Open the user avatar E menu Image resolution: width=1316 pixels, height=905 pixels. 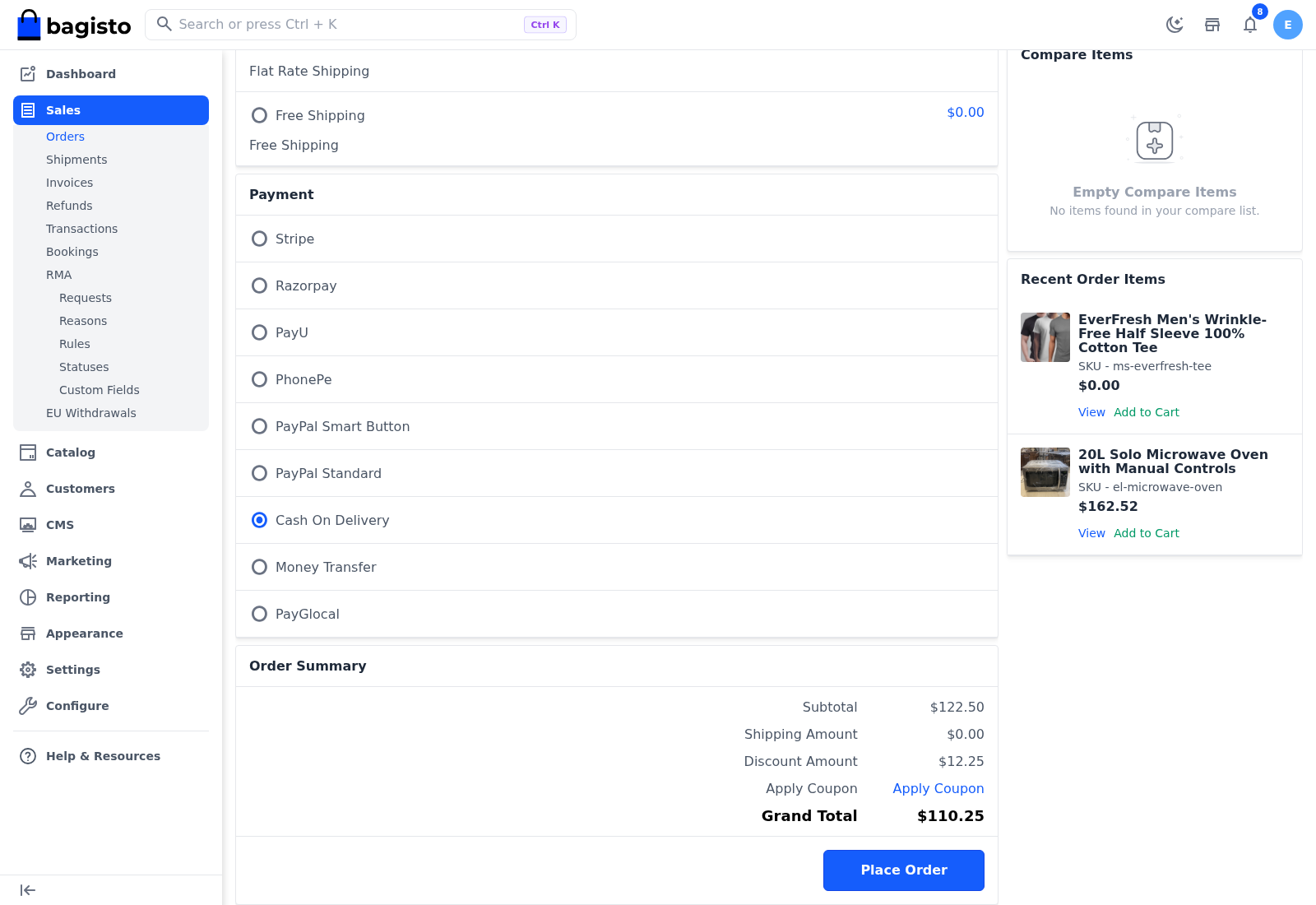tap(1288, 25)
